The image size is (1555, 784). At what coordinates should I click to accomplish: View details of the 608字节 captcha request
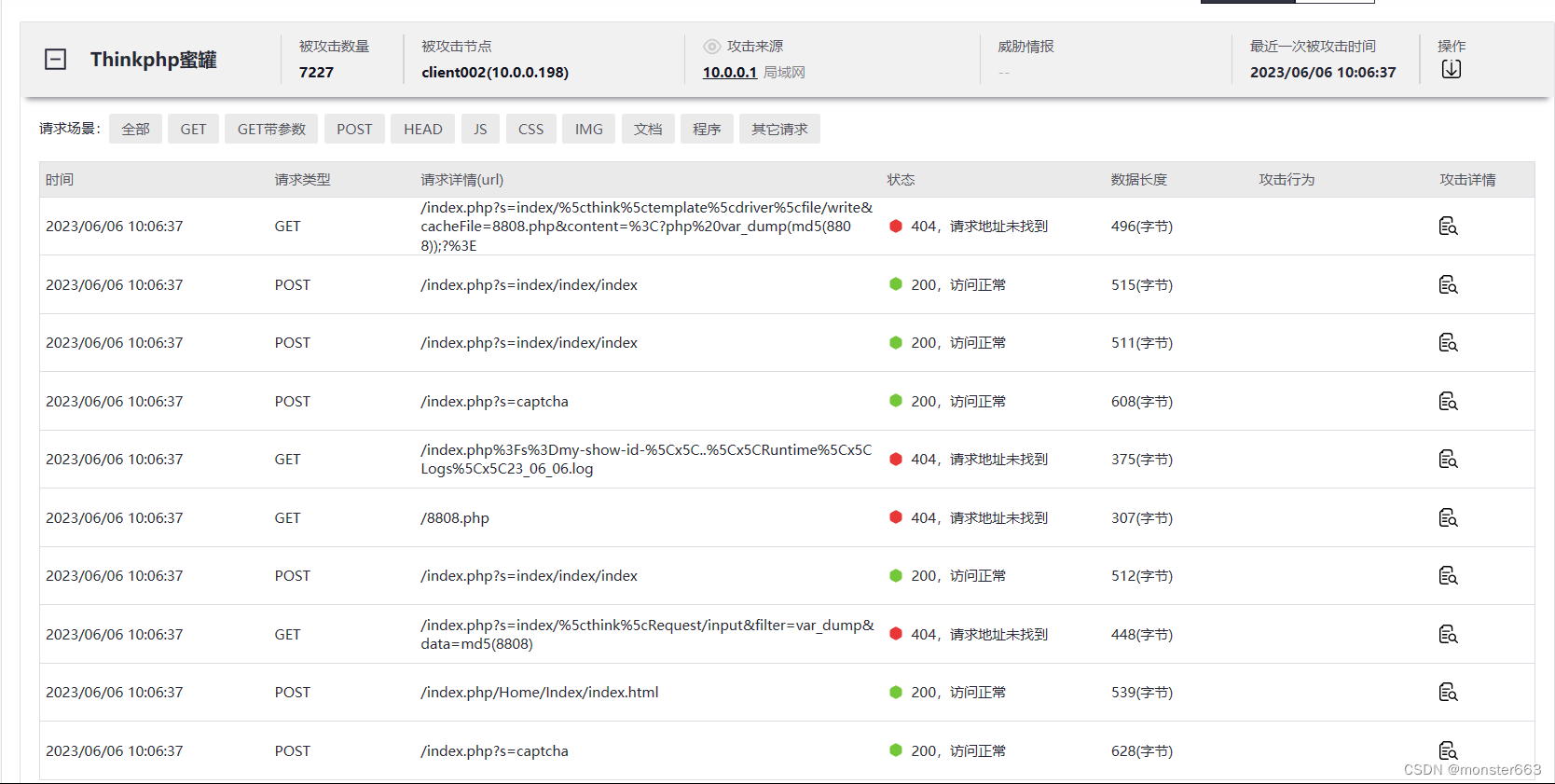(x=1448, y=401)
